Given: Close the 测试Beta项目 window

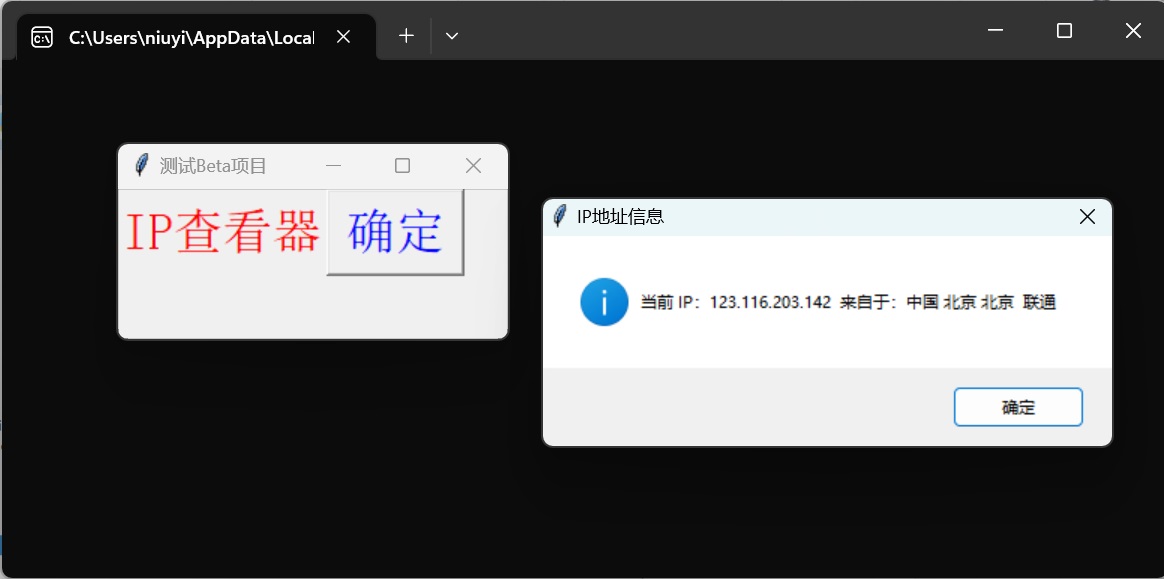Looking at the screenshot, I should coord(473,166).
